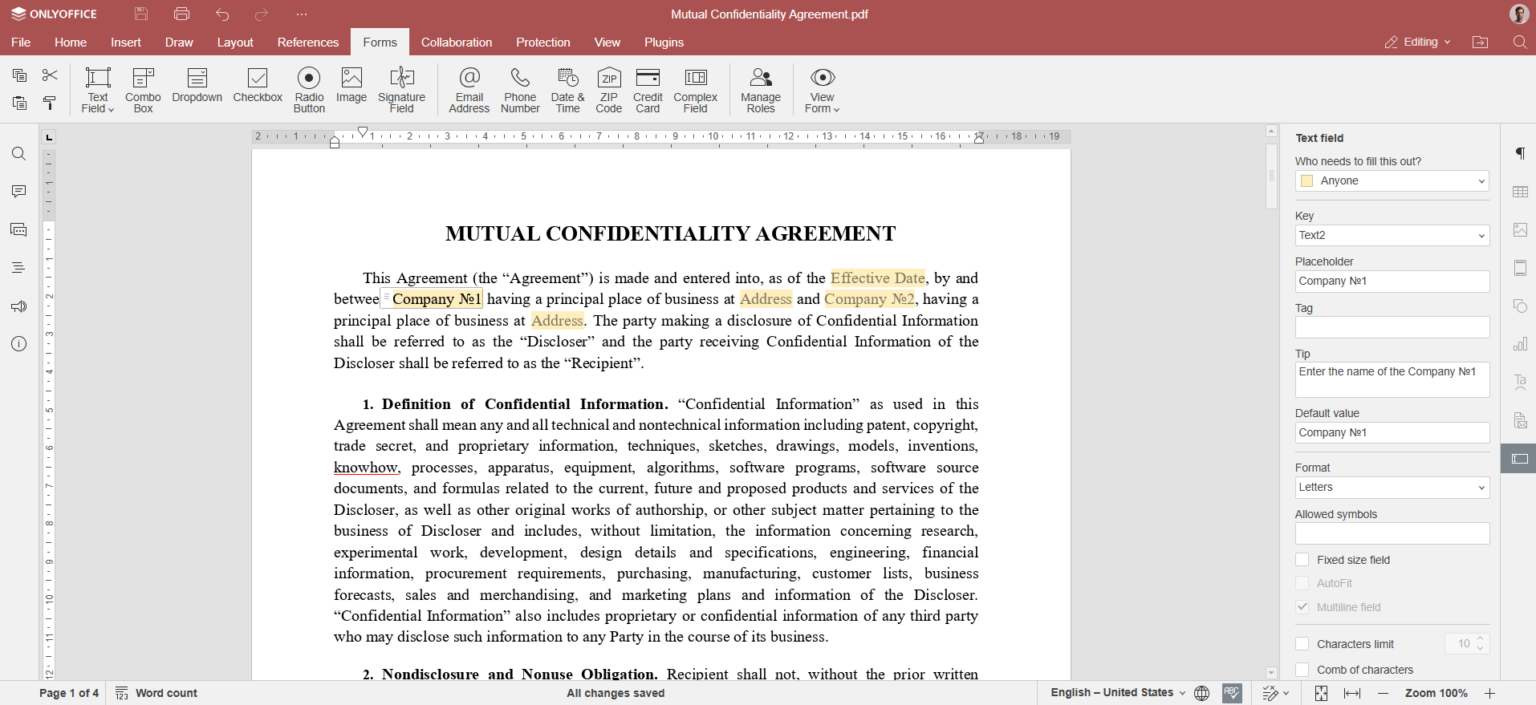Check the Comb of characters option
The image size is (1536, 705).
coord(1302,669)
